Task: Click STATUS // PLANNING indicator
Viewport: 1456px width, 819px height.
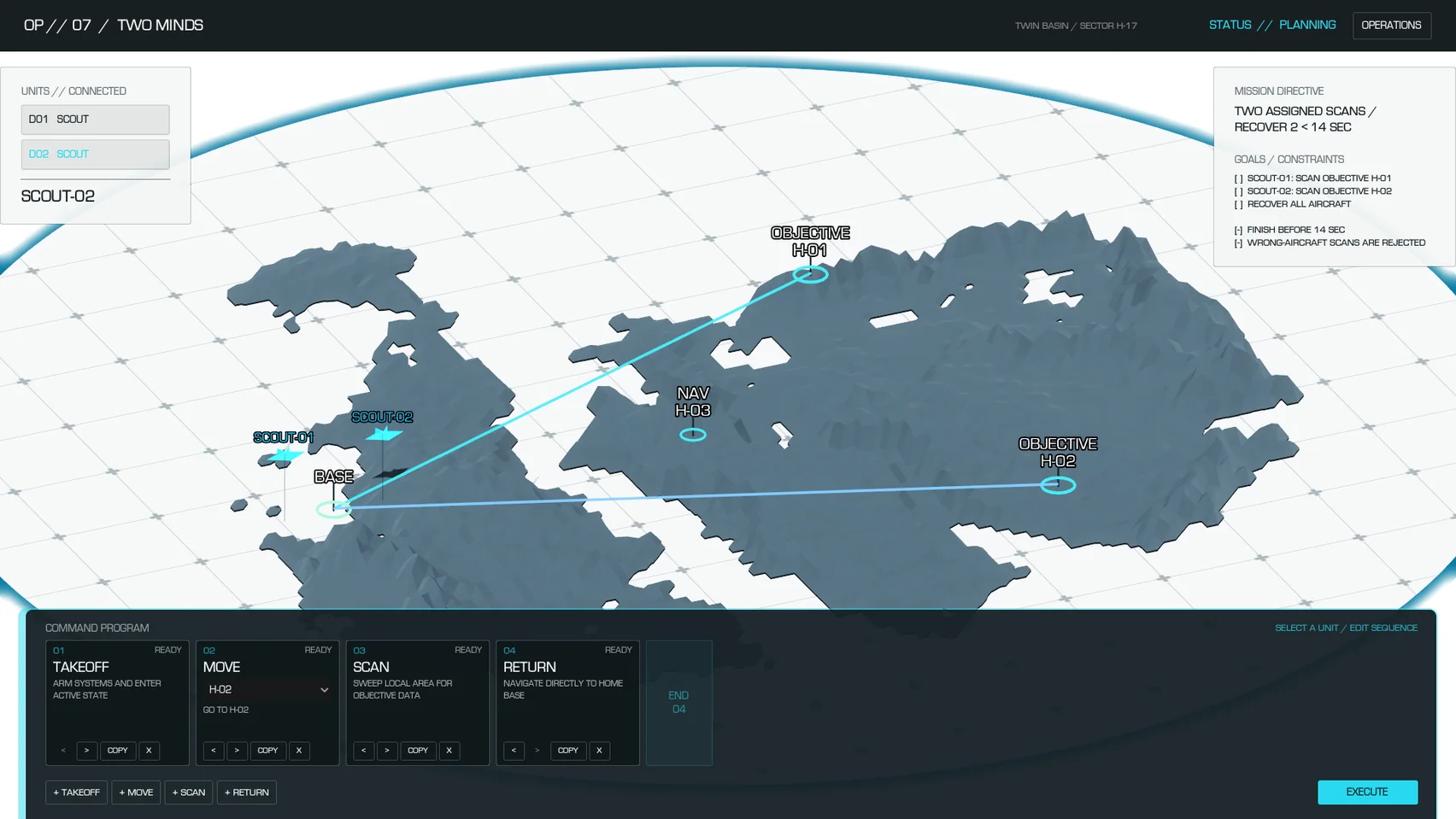Action: [1272, 25]
